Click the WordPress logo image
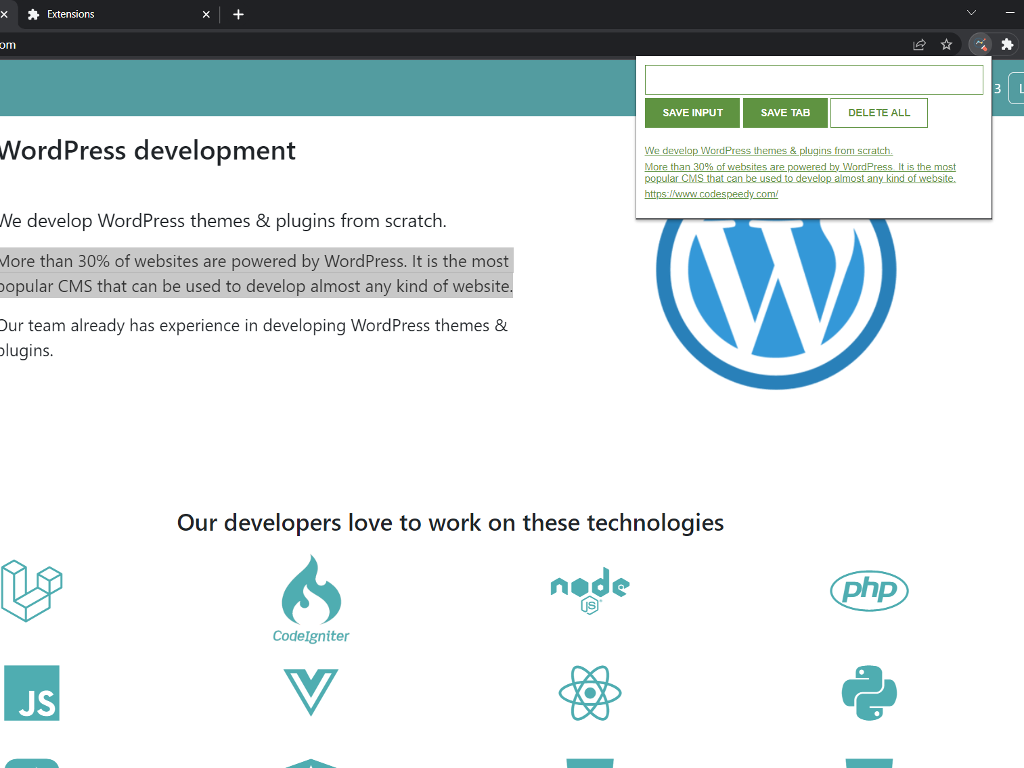Screen dimensions: 1024x768 pyautogui.click(x=776, y=304)
